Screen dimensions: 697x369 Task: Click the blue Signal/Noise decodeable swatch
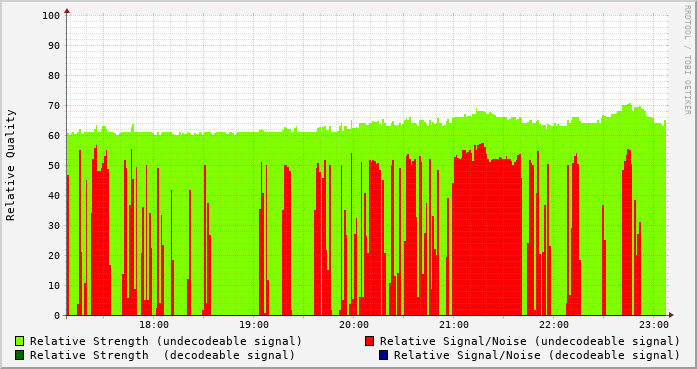pos(384,355)
